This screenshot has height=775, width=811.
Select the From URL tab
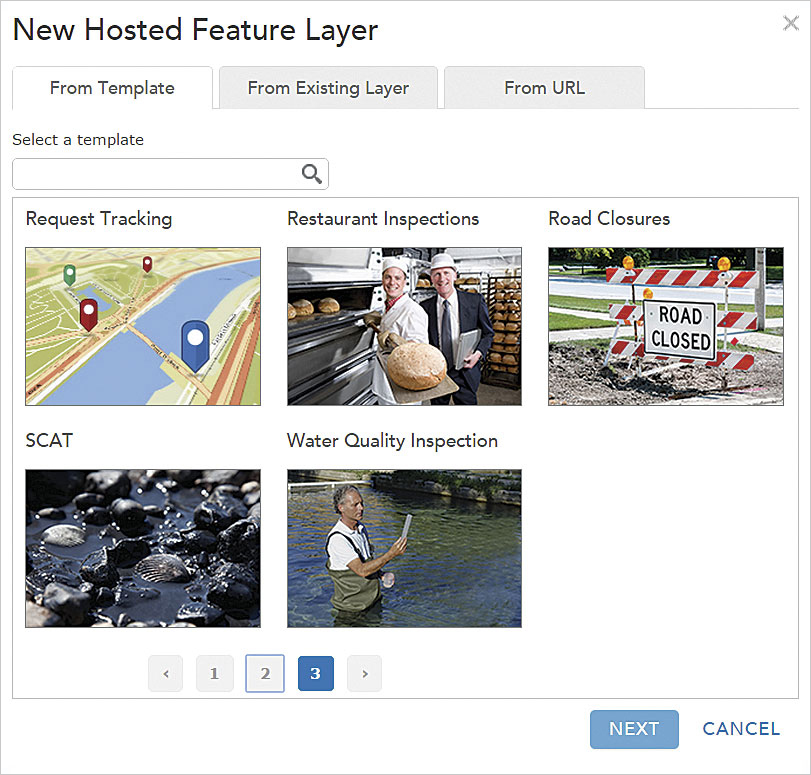pos(545,88)
